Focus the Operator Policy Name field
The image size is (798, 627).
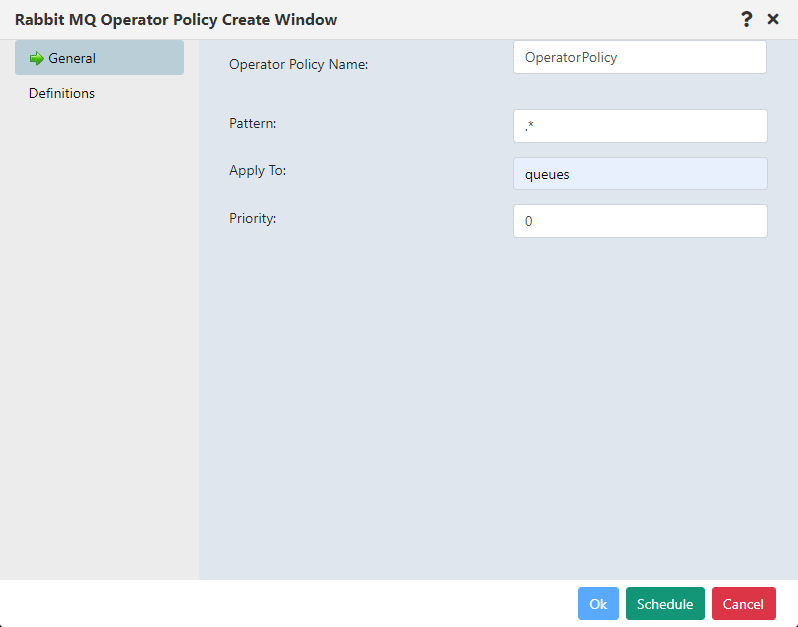click(x=640, y=57)
